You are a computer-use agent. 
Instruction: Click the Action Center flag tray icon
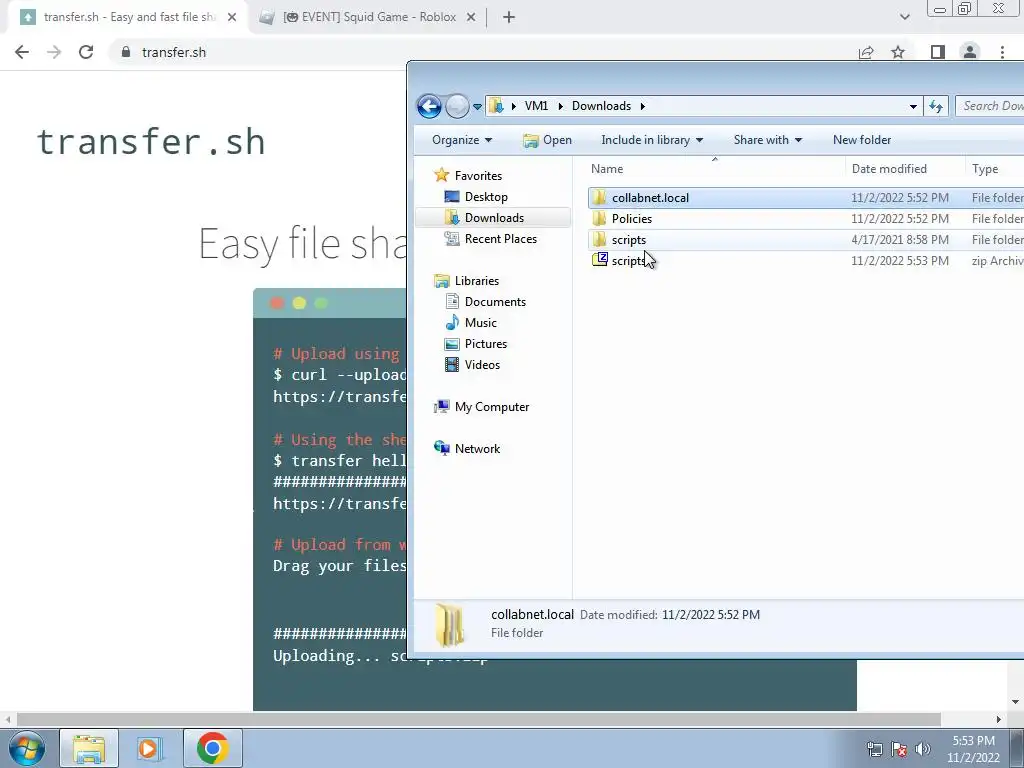899,749
